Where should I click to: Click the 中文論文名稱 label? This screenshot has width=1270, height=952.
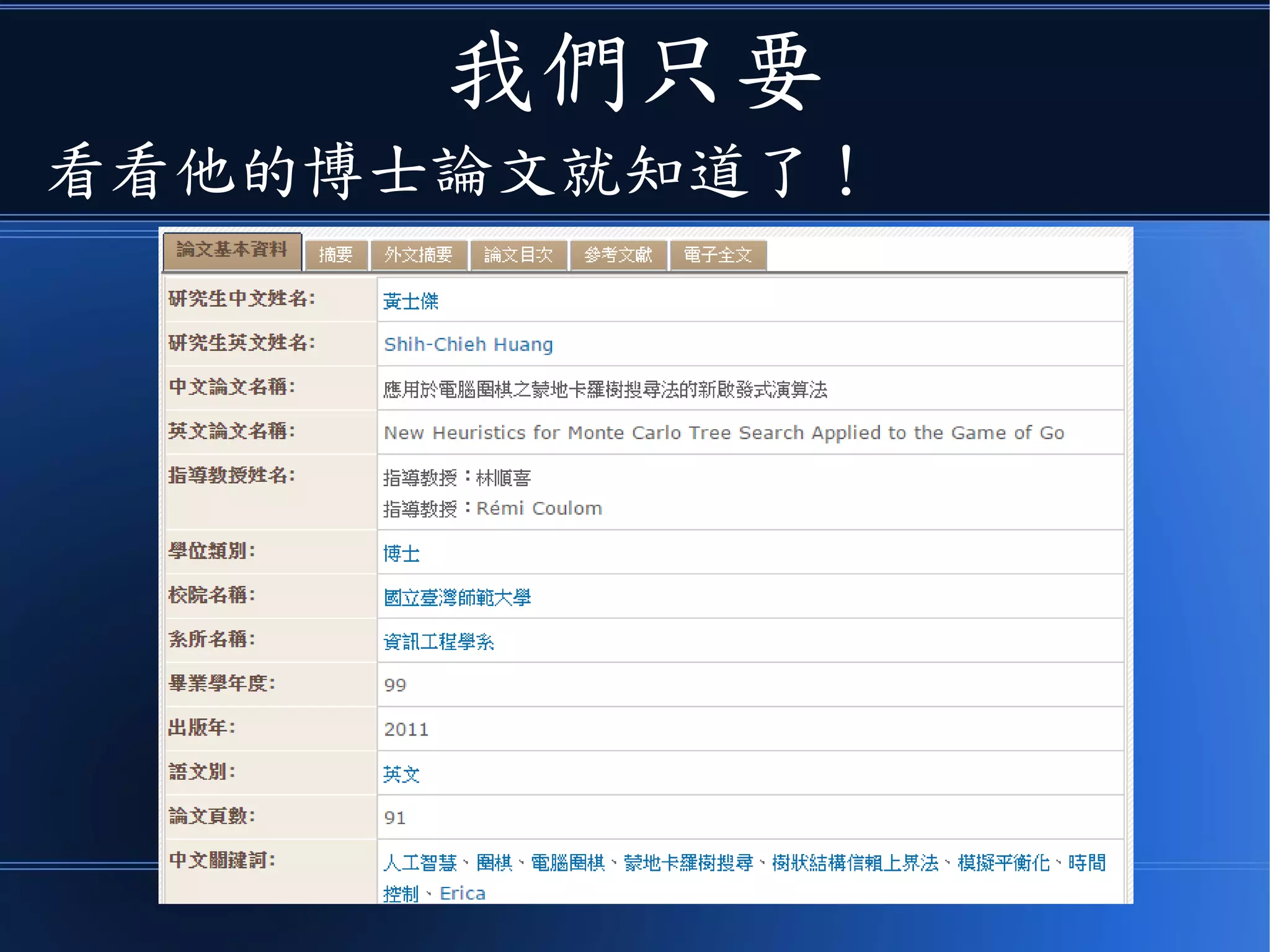[x=232, y=387]
